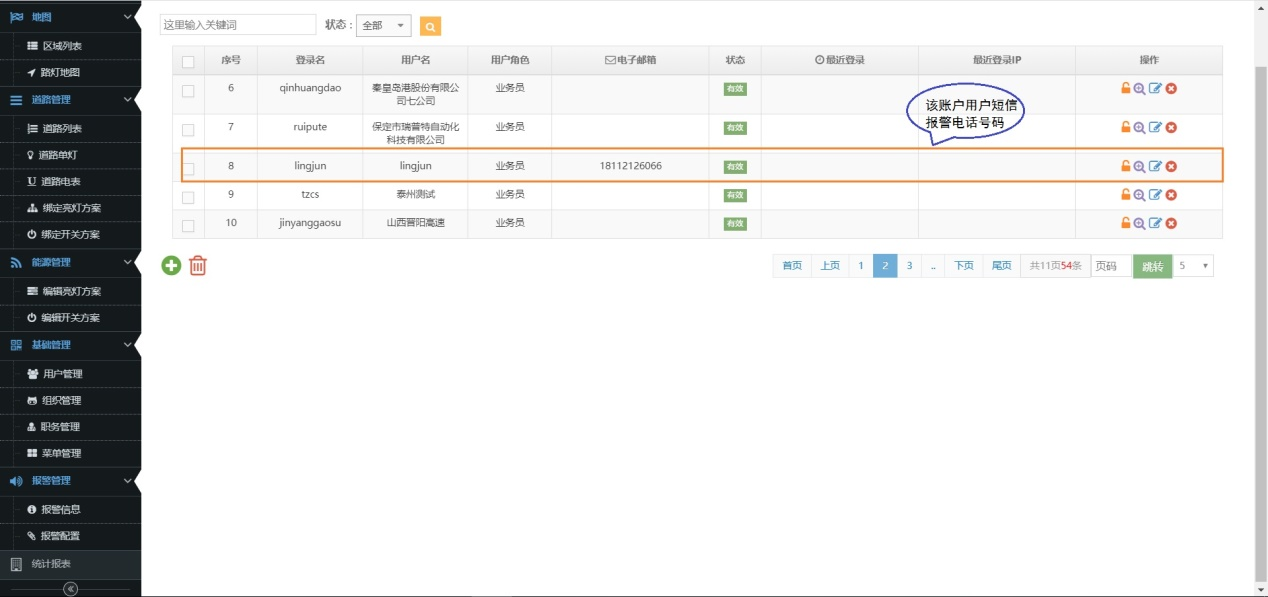Check the box for the qinhuangdao row
1268x597 pixels.
coord(188,91)
